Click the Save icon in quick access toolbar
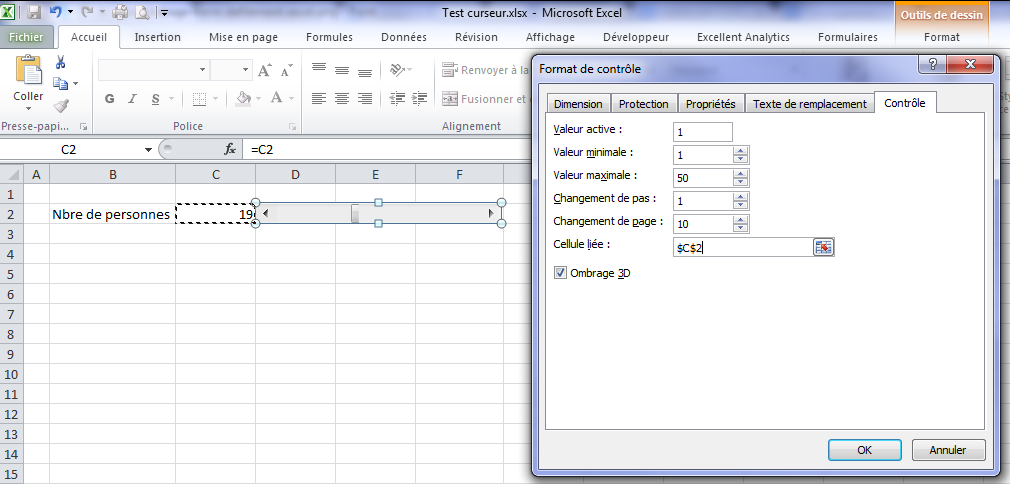Viewport: 1010px width, 484px height. (34, 13)
